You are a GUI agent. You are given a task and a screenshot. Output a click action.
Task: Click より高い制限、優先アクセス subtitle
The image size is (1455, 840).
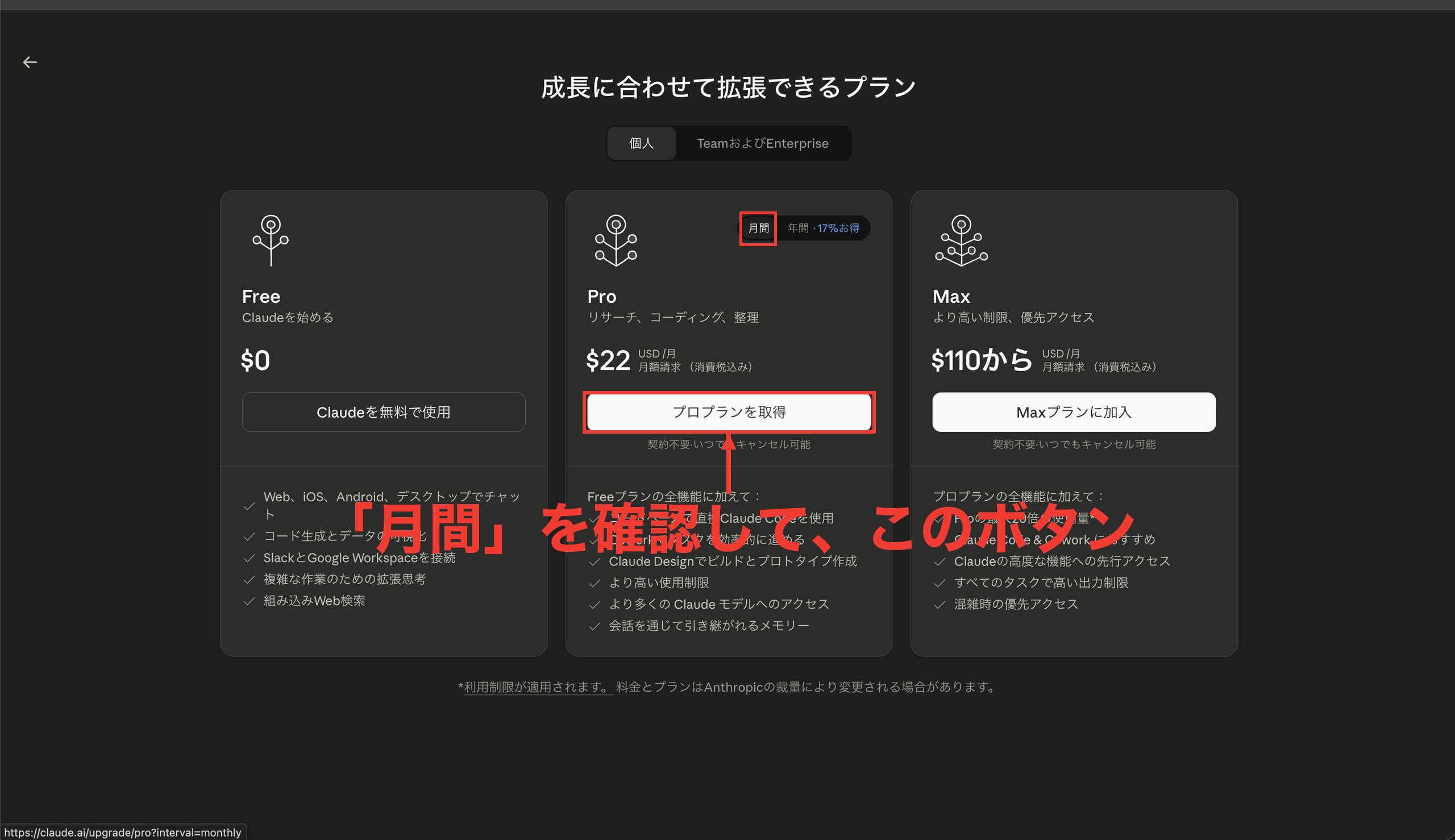tap(1013, 317)
